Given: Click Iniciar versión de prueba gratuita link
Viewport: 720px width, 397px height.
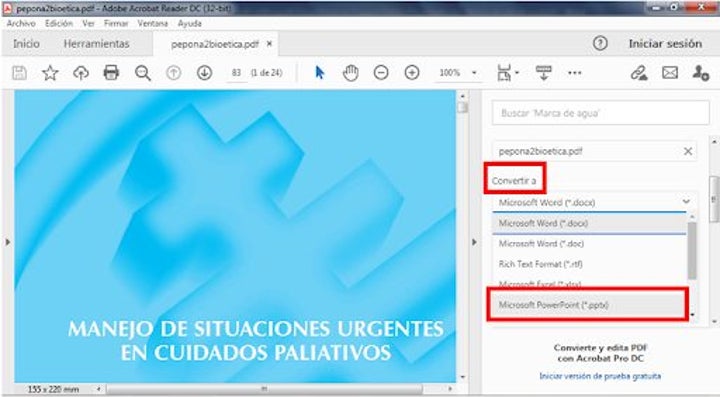Looking at the screenshot, I should [600, 376].
